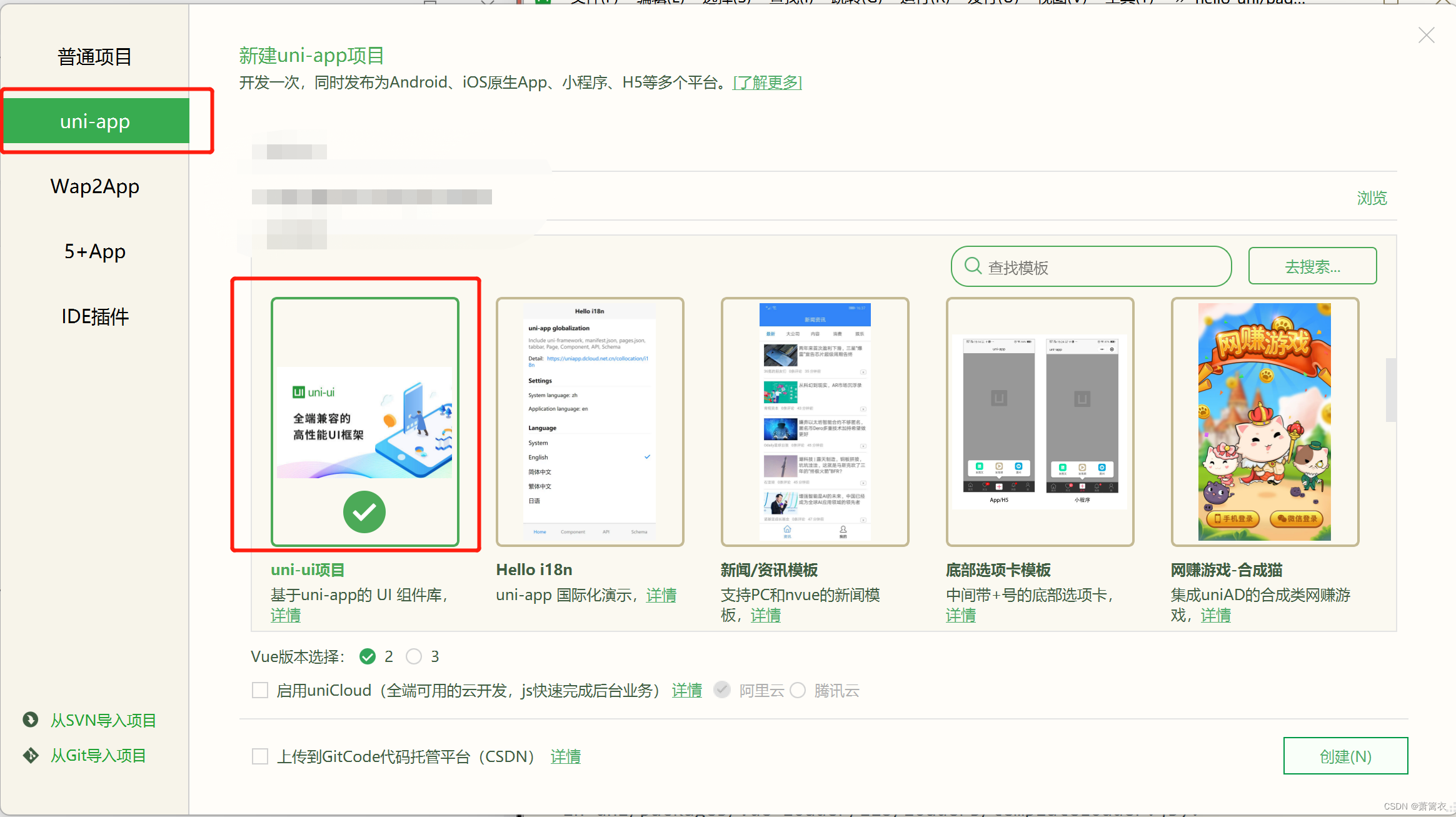Select the 新闻/资讯模板 thumbnail
Viewport: 1456px width, 817px height.
click(815, 422)
